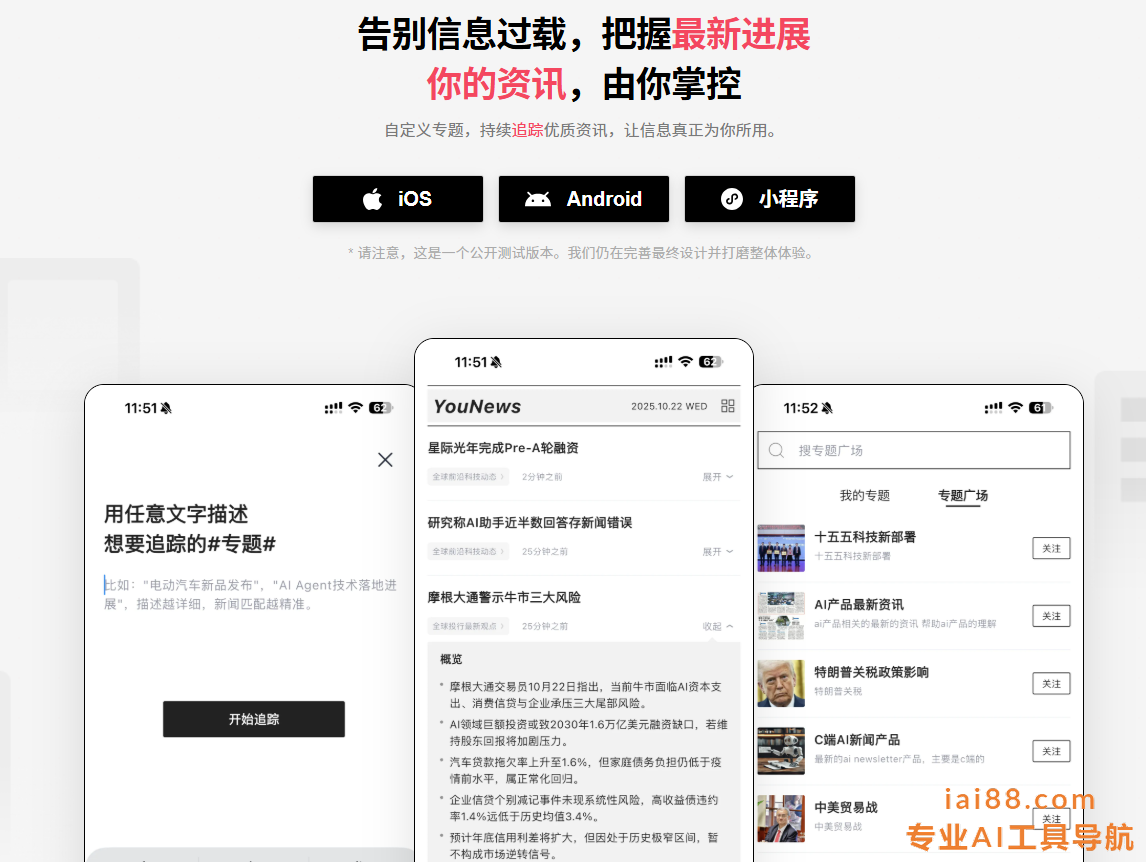This screenshot has height=863, width=1146.
Task: Click the grid layout icon beside the date
Action: coord(728,406)
